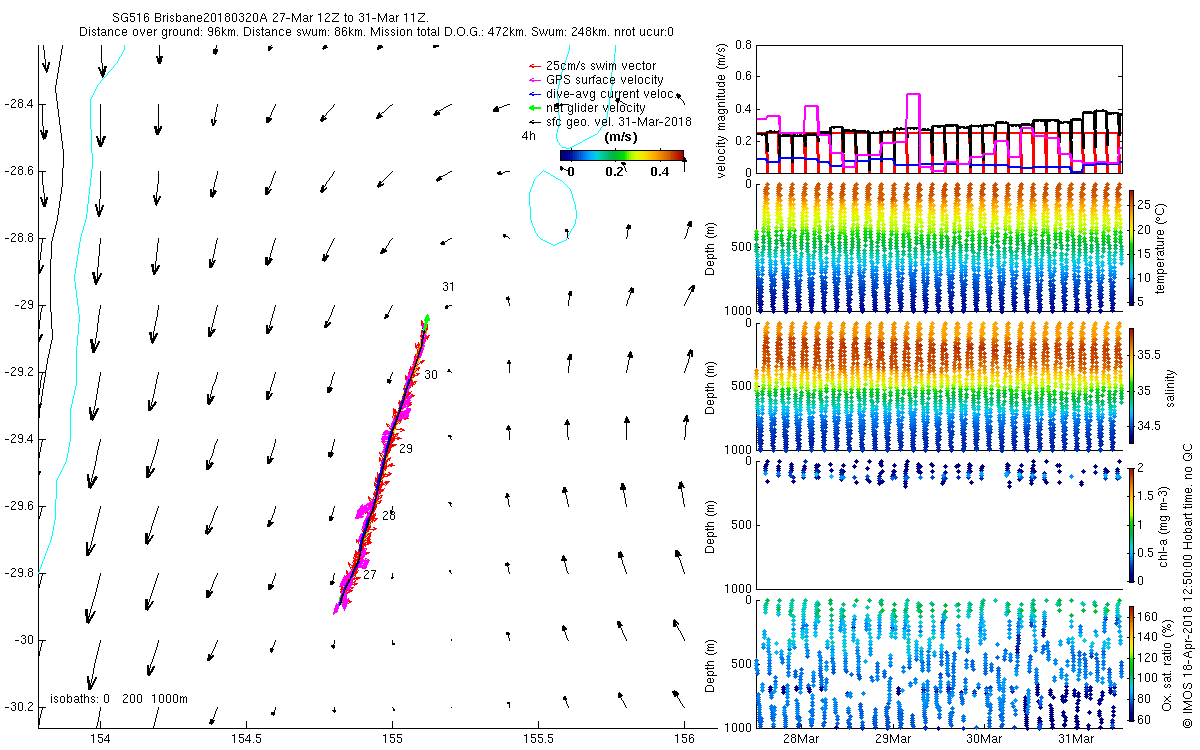The width and height of the screenshot is (1200, 750).
Task: Click the (m/s) velocity colorbar on the map
Action: (621, 155)
